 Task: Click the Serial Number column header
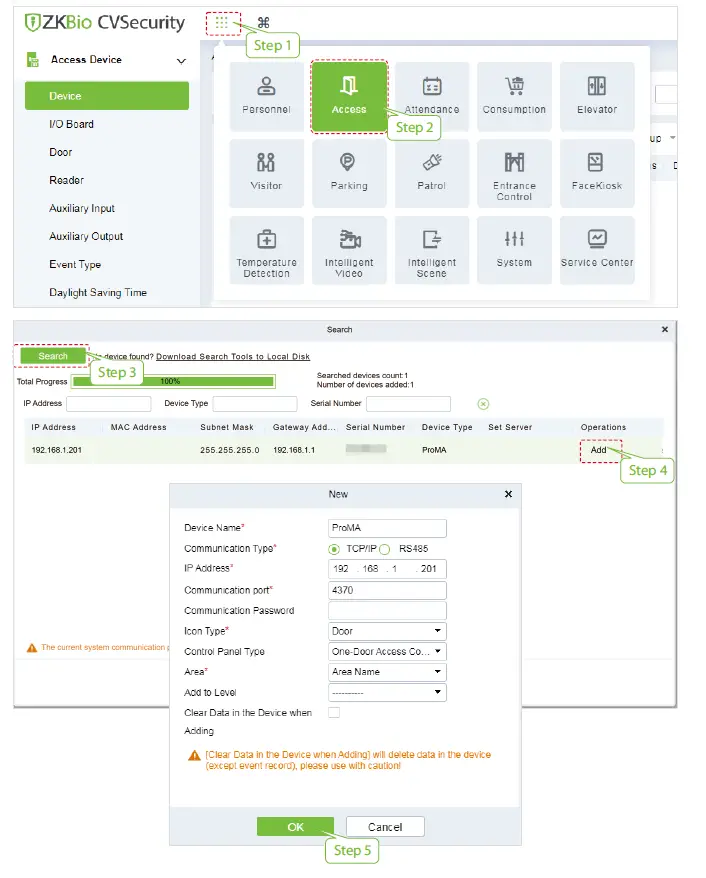tap(375, 427)
